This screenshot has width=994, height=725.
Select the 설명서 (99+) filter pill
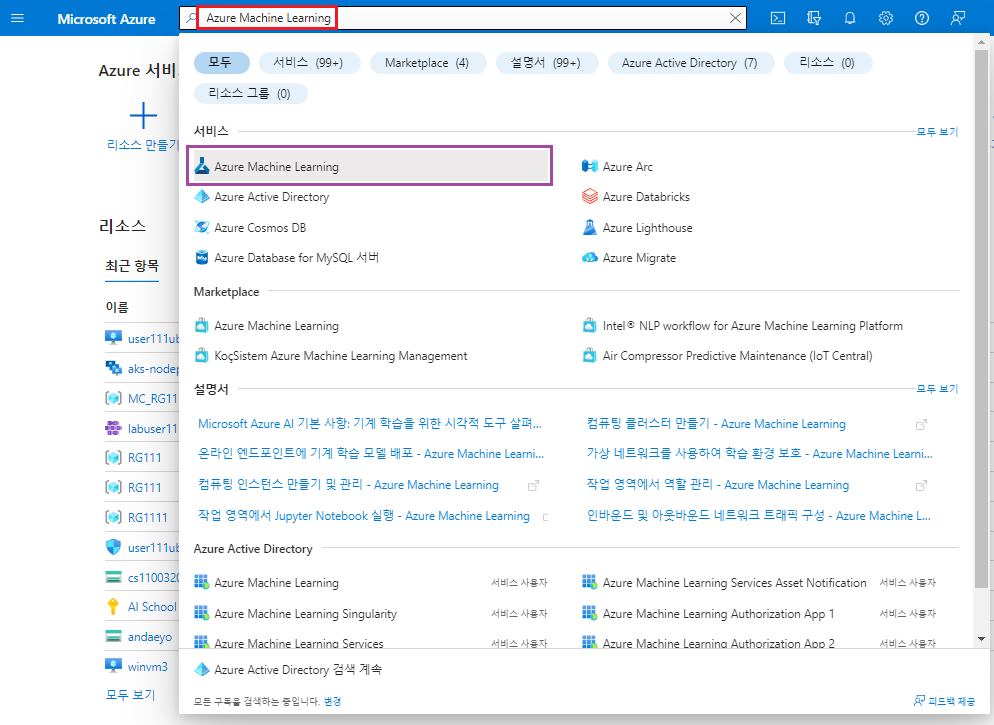tap(546, 63)
